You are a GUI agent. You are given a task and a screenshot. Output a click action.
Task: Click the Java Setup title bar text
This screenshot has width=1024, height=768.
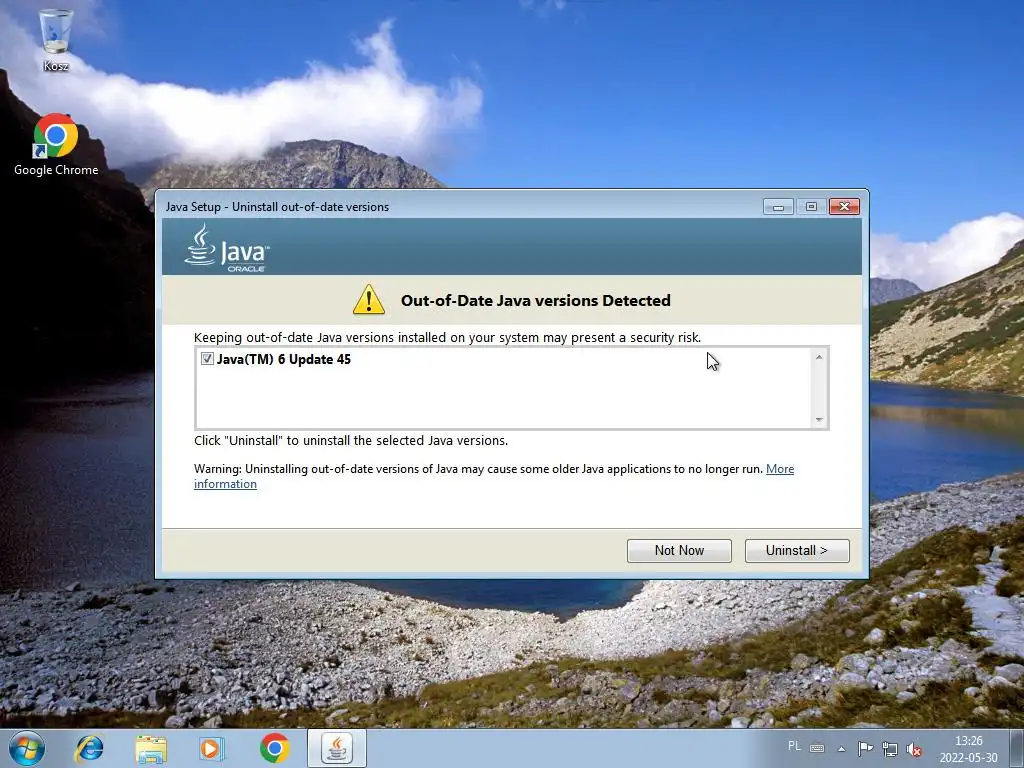tap(277, 206)
